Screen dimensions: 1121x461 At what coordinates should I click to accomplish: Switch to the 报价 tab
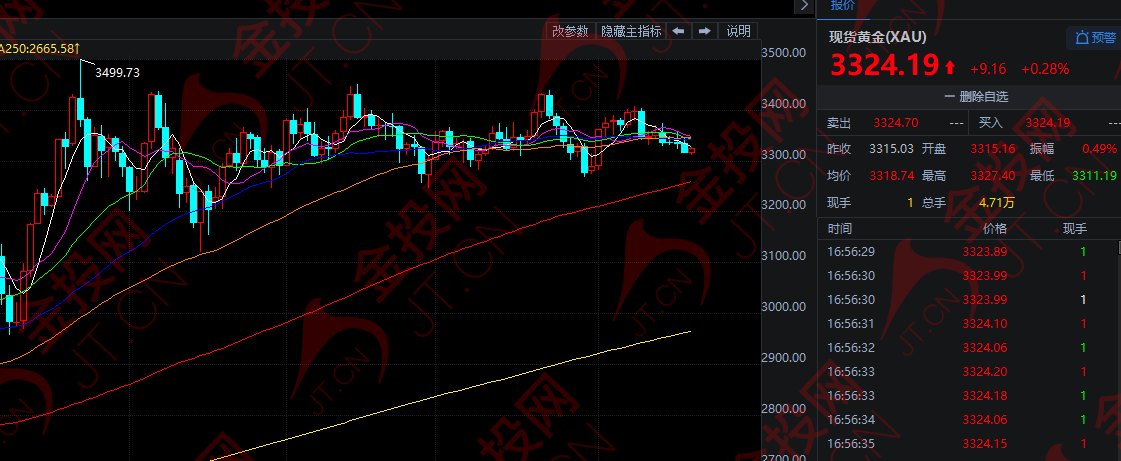click(842, 6)
